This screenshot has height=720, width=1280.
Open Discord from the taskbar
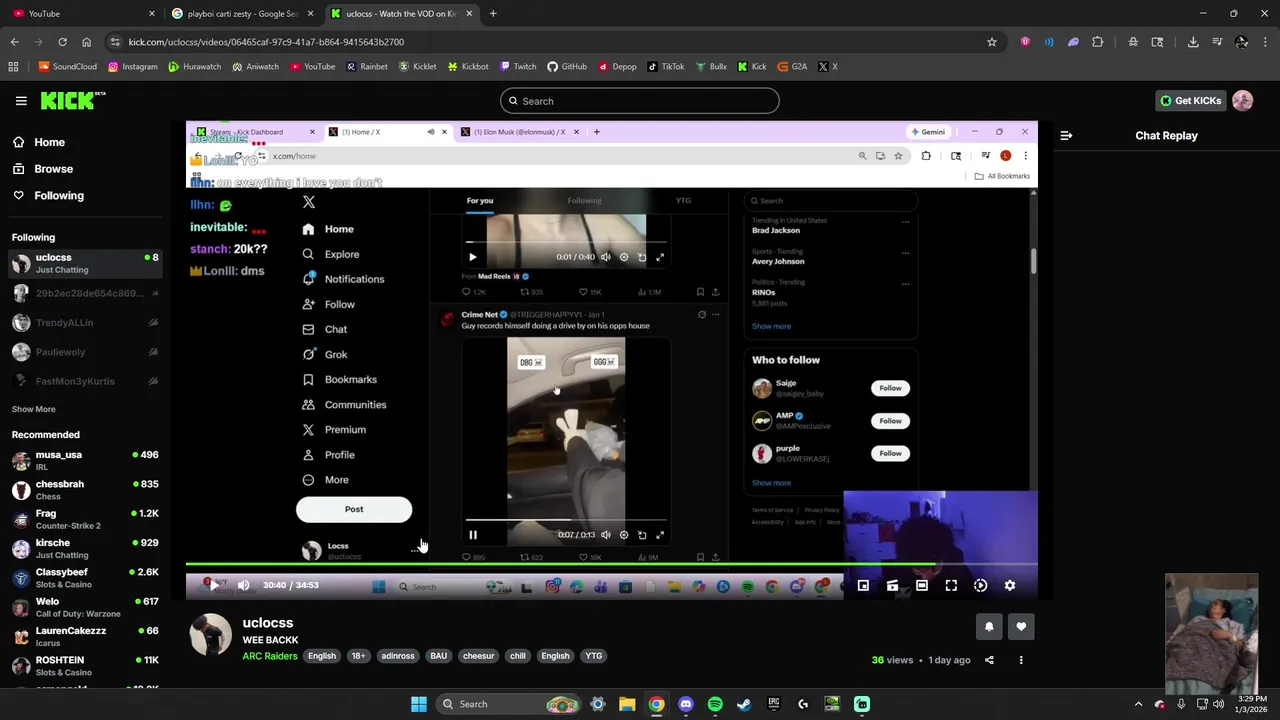pyautogui.click(x=685, y=704)
